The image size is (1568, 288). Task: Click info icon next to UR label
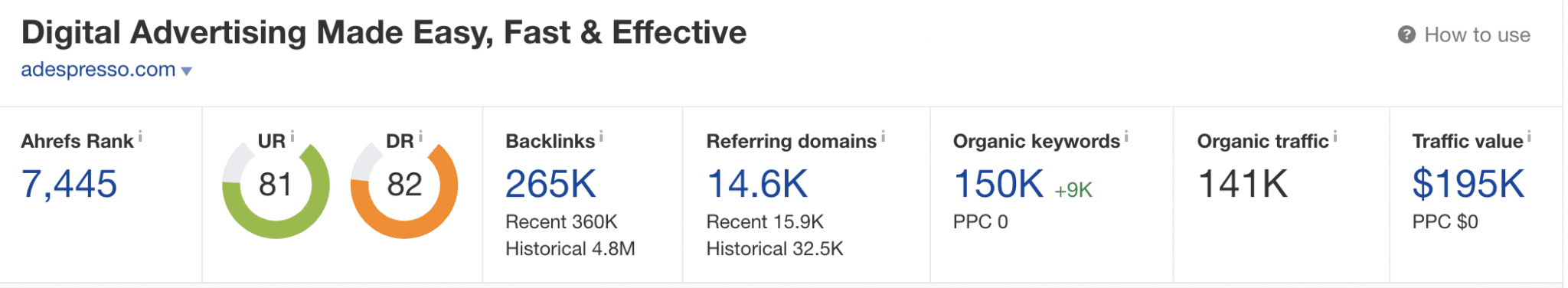point(292,136)
